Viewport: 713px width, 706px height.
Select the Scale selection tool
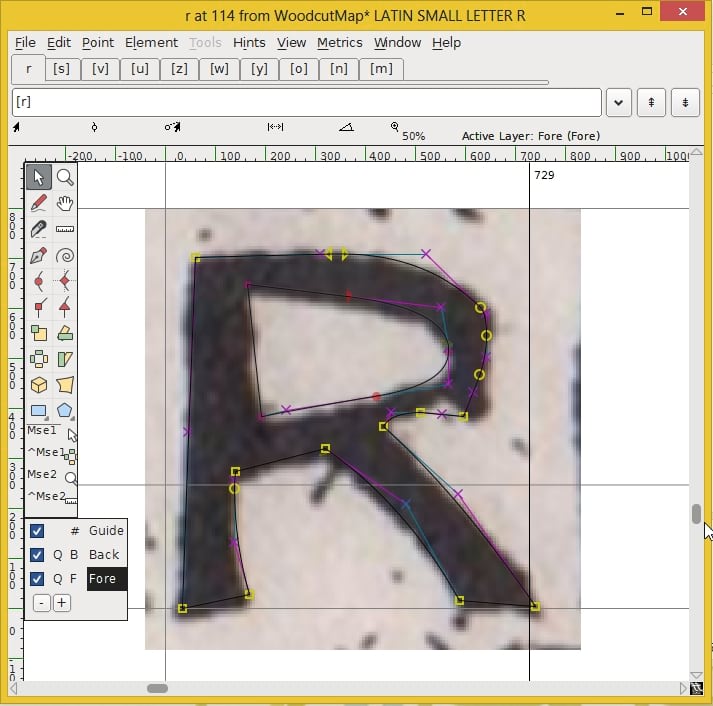click(39, 333)
